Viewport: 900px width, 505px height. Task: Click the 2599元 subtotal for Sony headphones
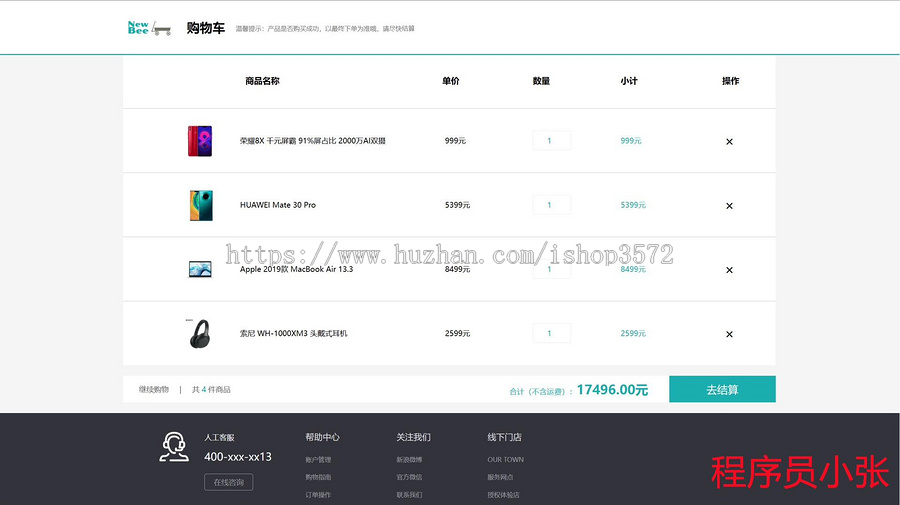click(633, 333)
